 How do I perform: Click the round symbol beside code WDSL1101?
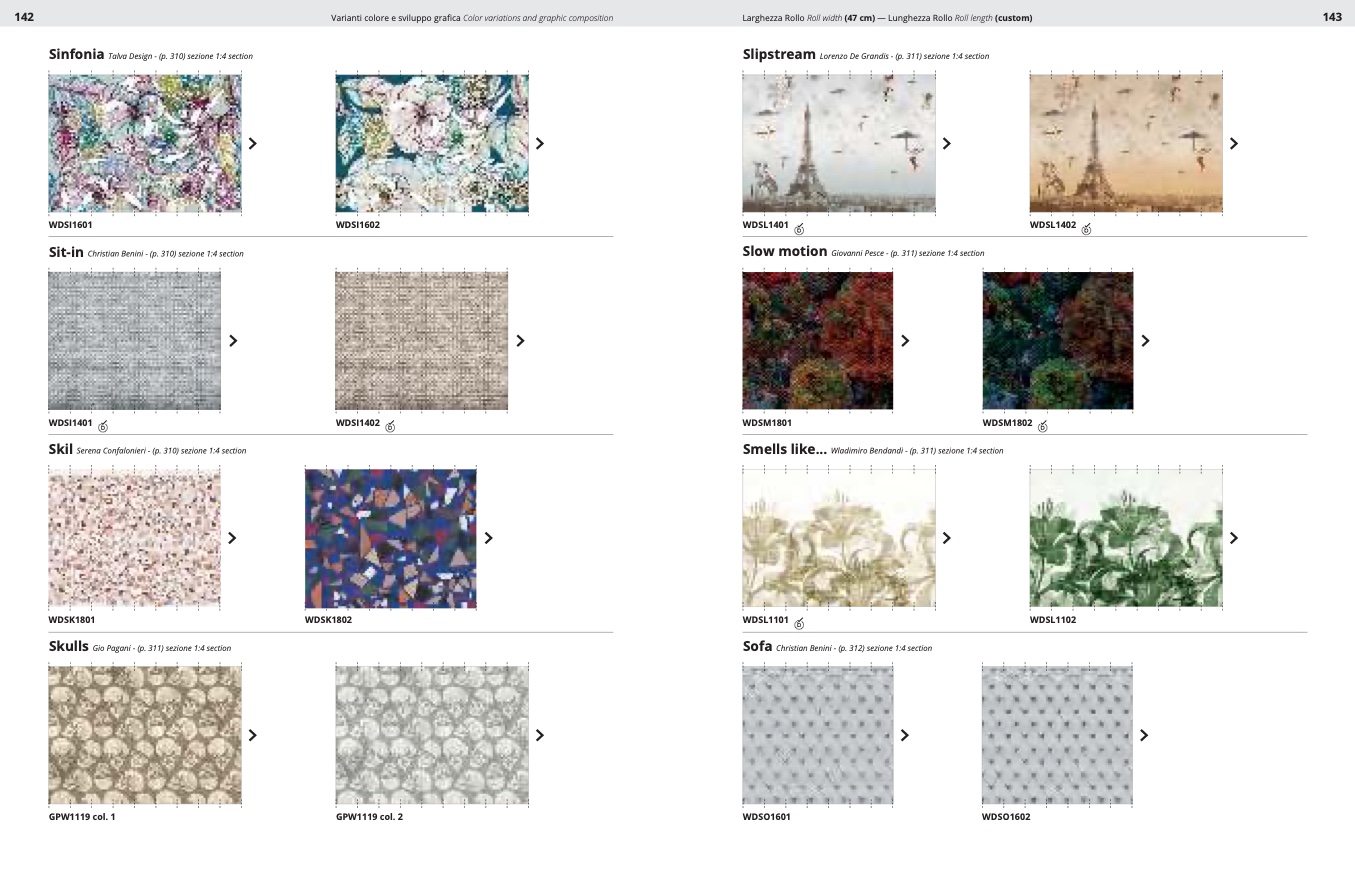click(x=798, y=623)
